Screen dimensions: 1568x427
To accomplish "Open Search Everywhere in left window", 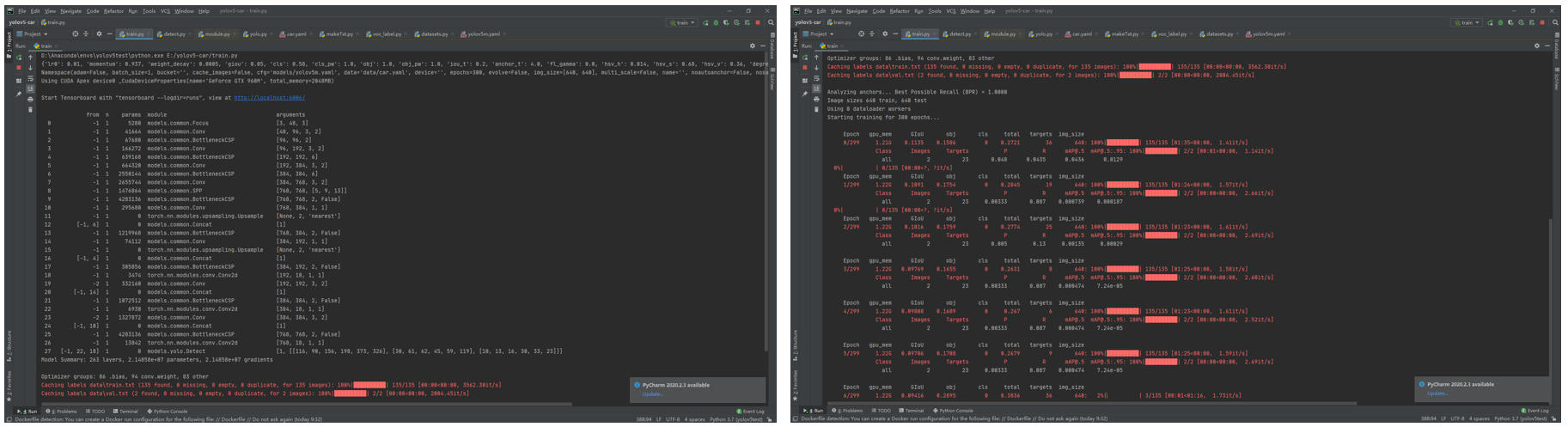I will pyautogui.click(x=771, y=22).
